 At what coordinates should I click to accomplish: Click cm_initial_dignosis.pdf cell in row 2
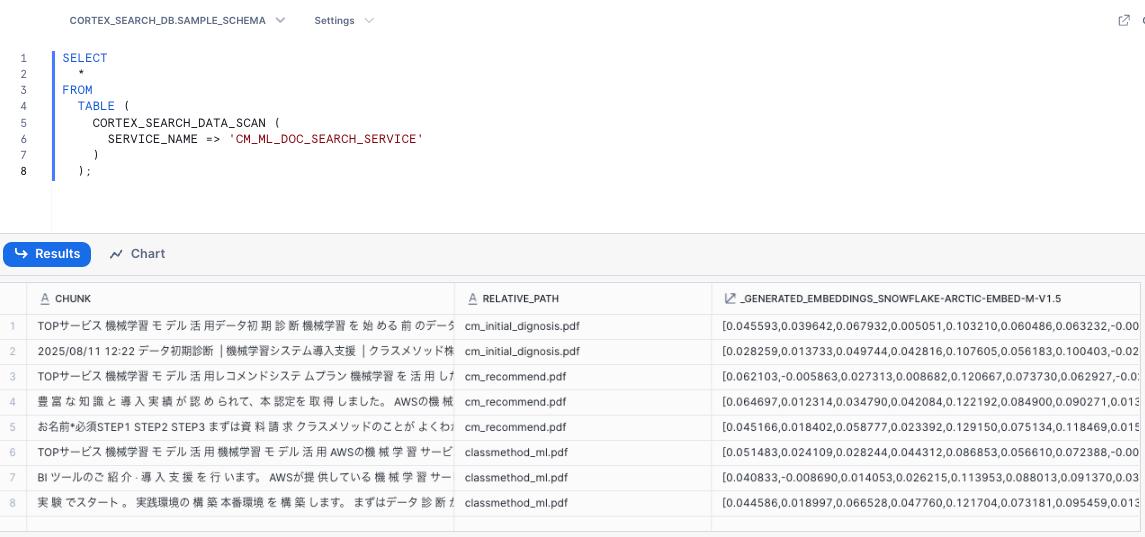click(x=583, y=351)
